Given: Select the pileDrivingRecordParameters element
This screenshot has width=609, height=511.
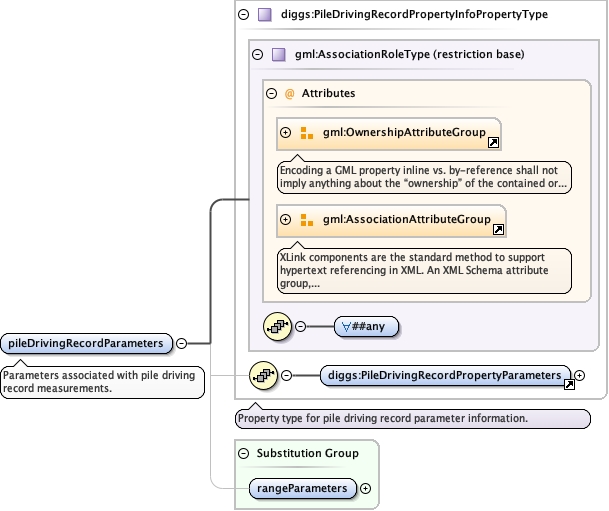Looking at the screenshot, I should pyautogui.click(x=85, y=343).
